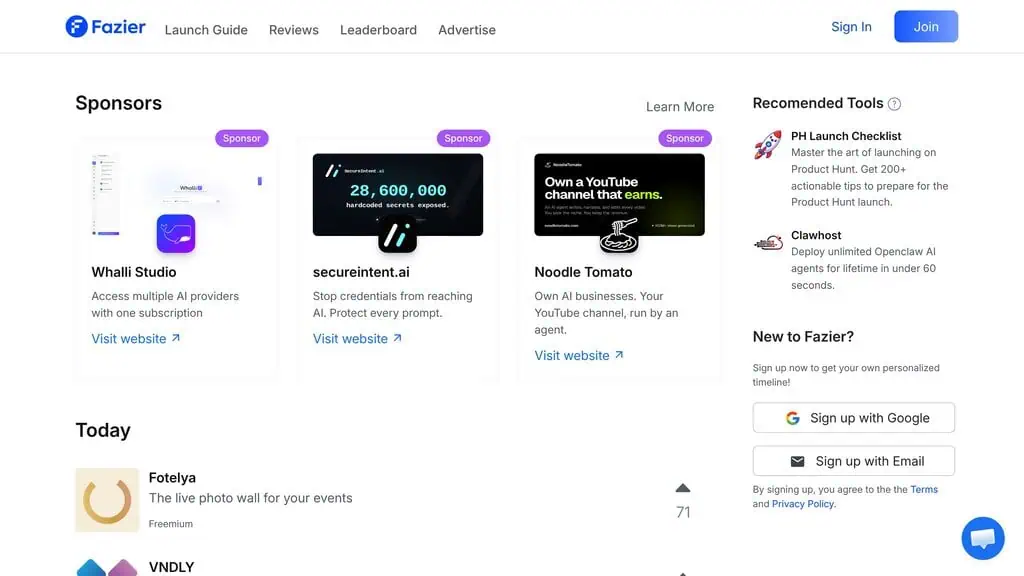Go to the Reviews page
This screenshot has height=576, width=1024.
click(294, 30)
